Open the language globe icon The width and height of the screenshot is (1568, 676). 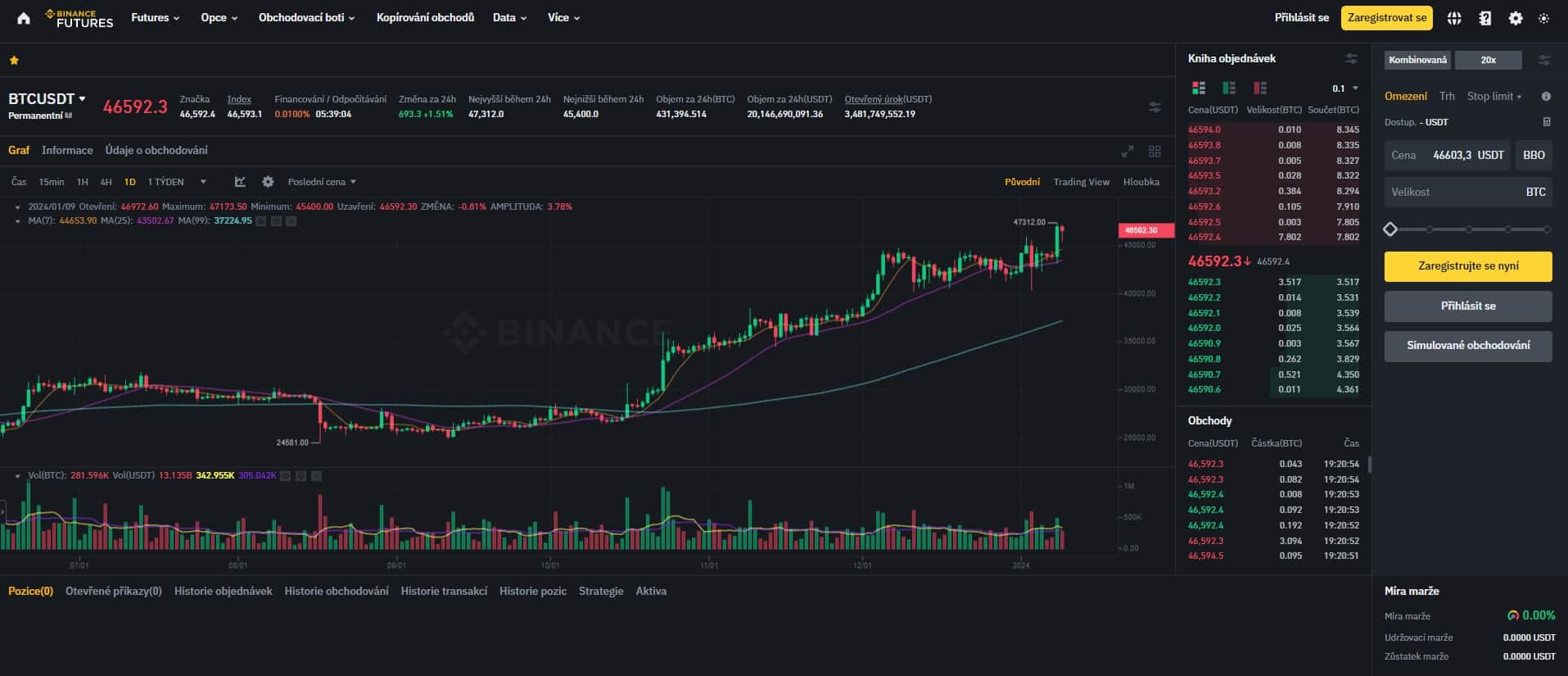click(1454, 18)
